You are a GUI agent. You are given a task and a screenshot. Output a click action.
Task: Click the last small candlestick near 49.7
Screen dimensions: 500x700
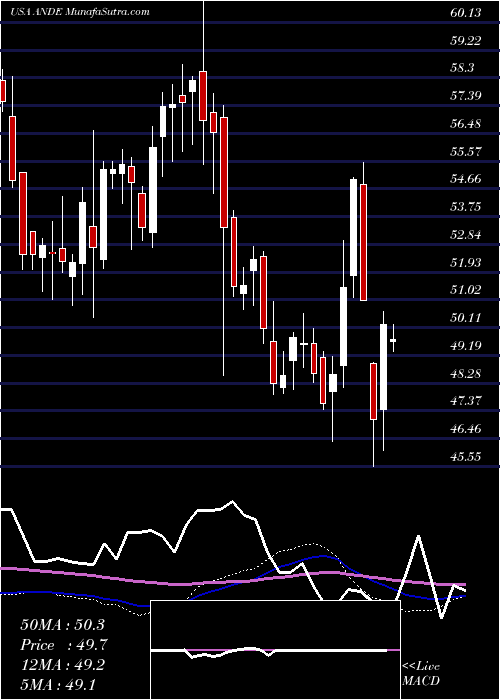[393, 340]
